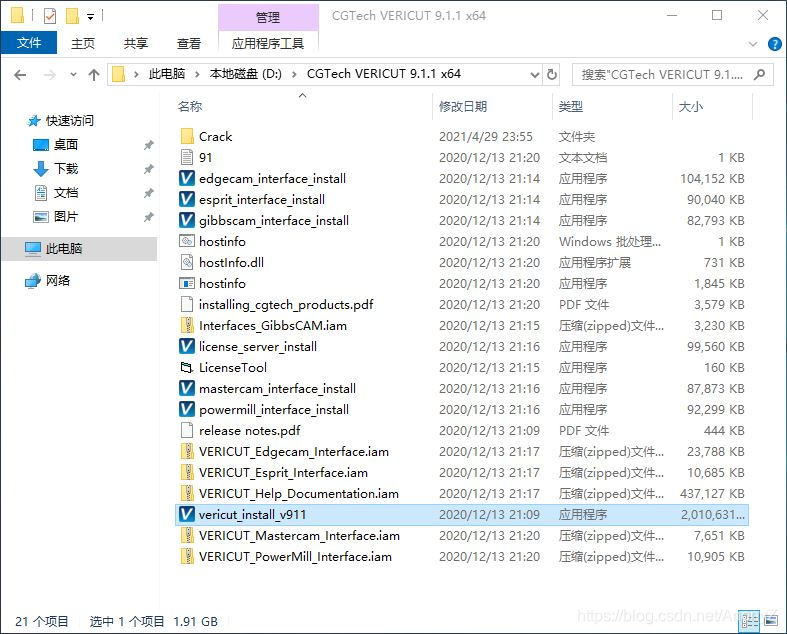Click the file name vericut_install_v911
The image size is (787, 634).
pyautogui.click(x=252, y=515)
